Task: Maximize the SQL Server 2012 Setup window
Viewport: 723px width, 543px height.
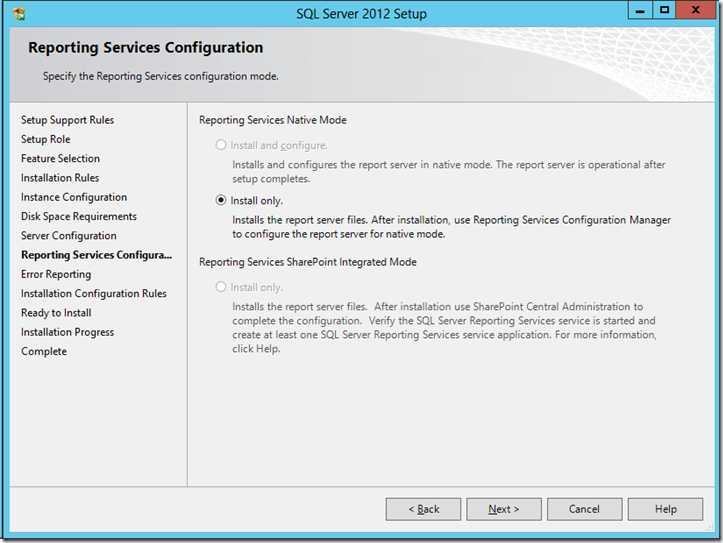Action: [x=664, y=10]
